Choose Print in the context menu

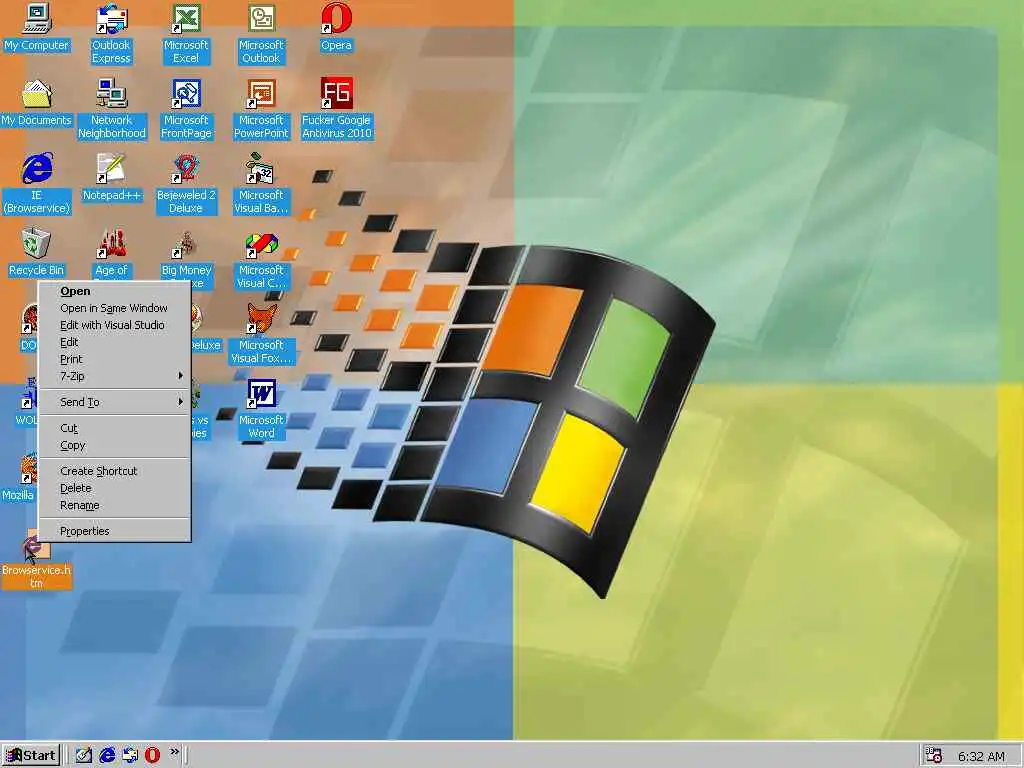coord(115,359)
